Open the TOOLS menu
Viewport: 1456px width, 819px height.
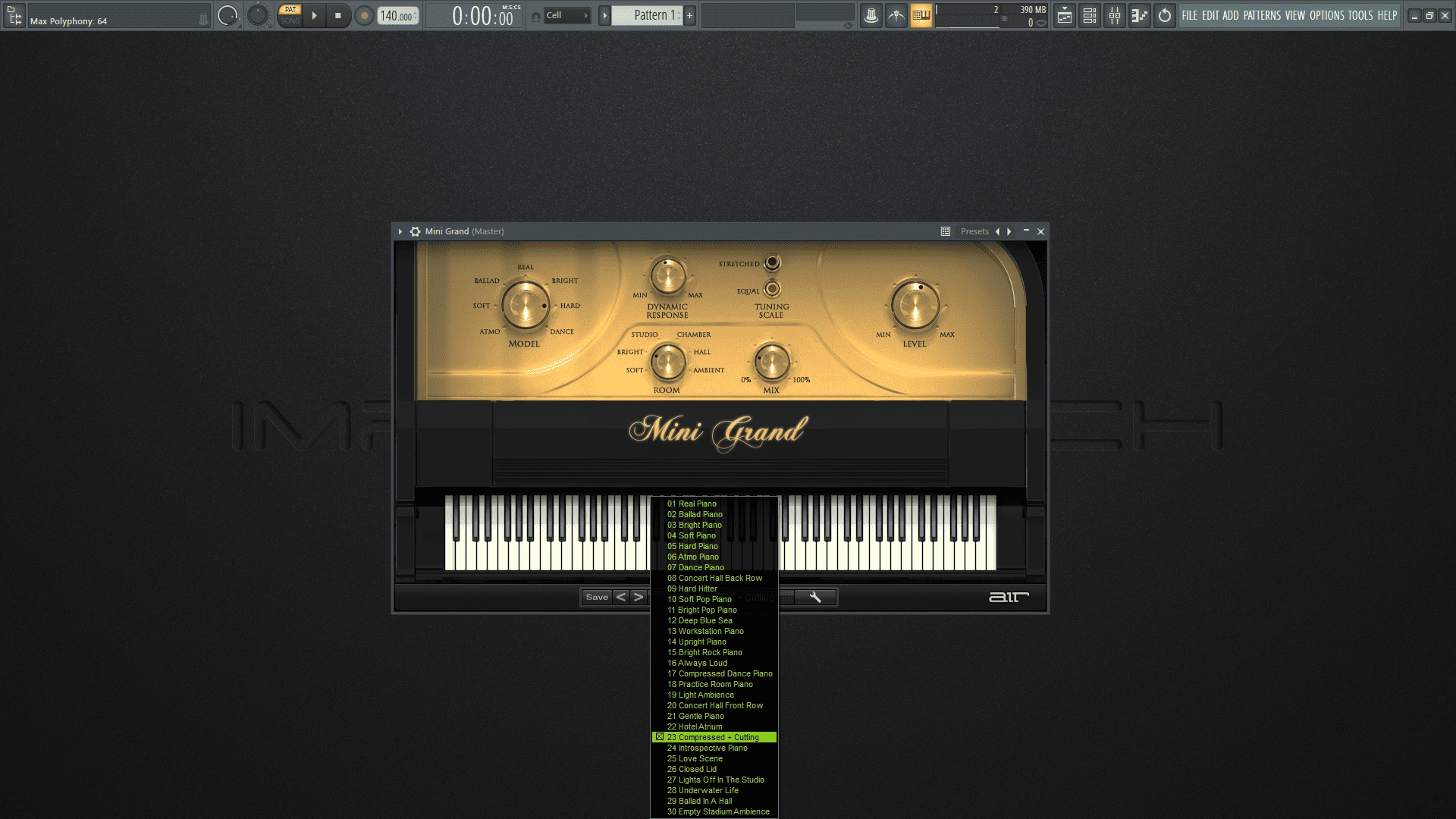pyautogui.click(x=1360, y=15)
